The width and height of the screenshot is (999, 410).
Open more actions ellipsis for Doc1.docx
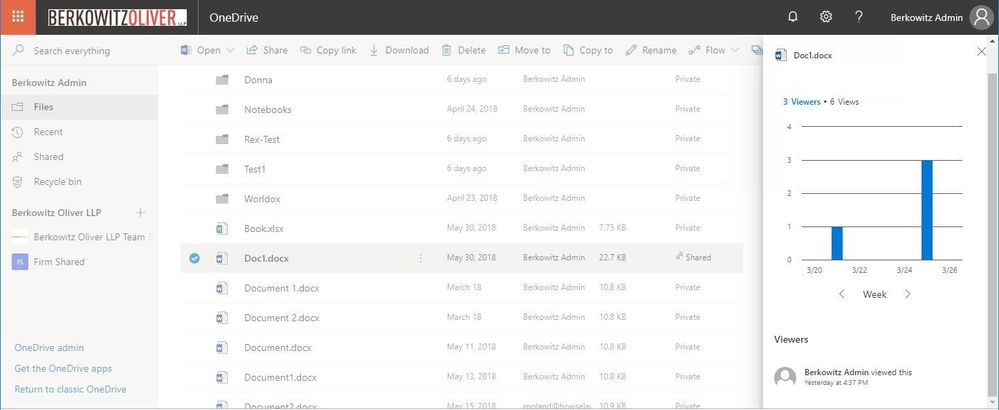click(420, 258)
